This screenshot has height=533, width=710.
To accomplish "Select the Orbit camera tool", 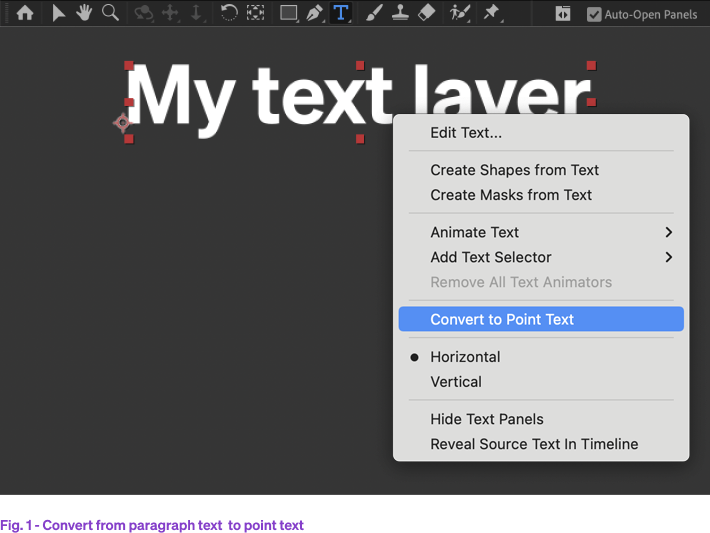I will (x=144, y=13).
